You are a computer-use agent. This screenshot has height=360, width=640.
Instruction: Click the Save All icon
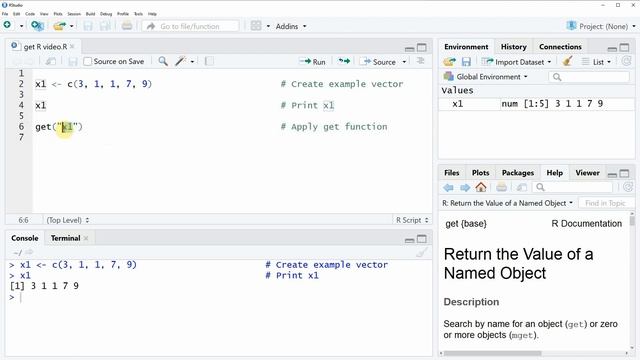click(x=105, y=26)
